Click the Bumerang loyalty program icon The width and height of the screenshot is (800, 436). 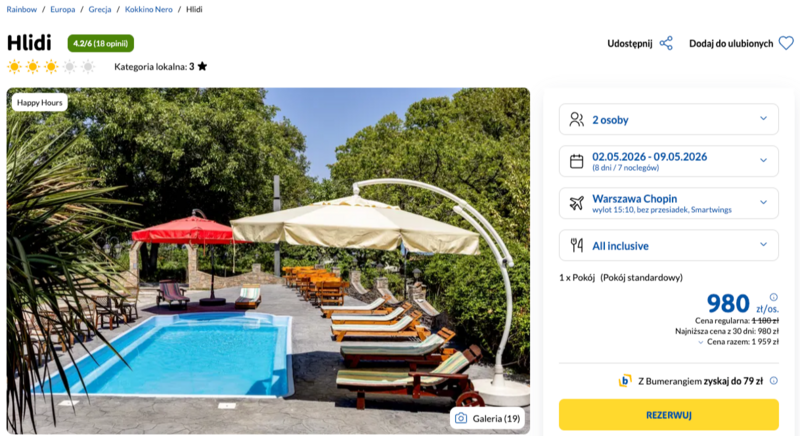pos(625,380)
